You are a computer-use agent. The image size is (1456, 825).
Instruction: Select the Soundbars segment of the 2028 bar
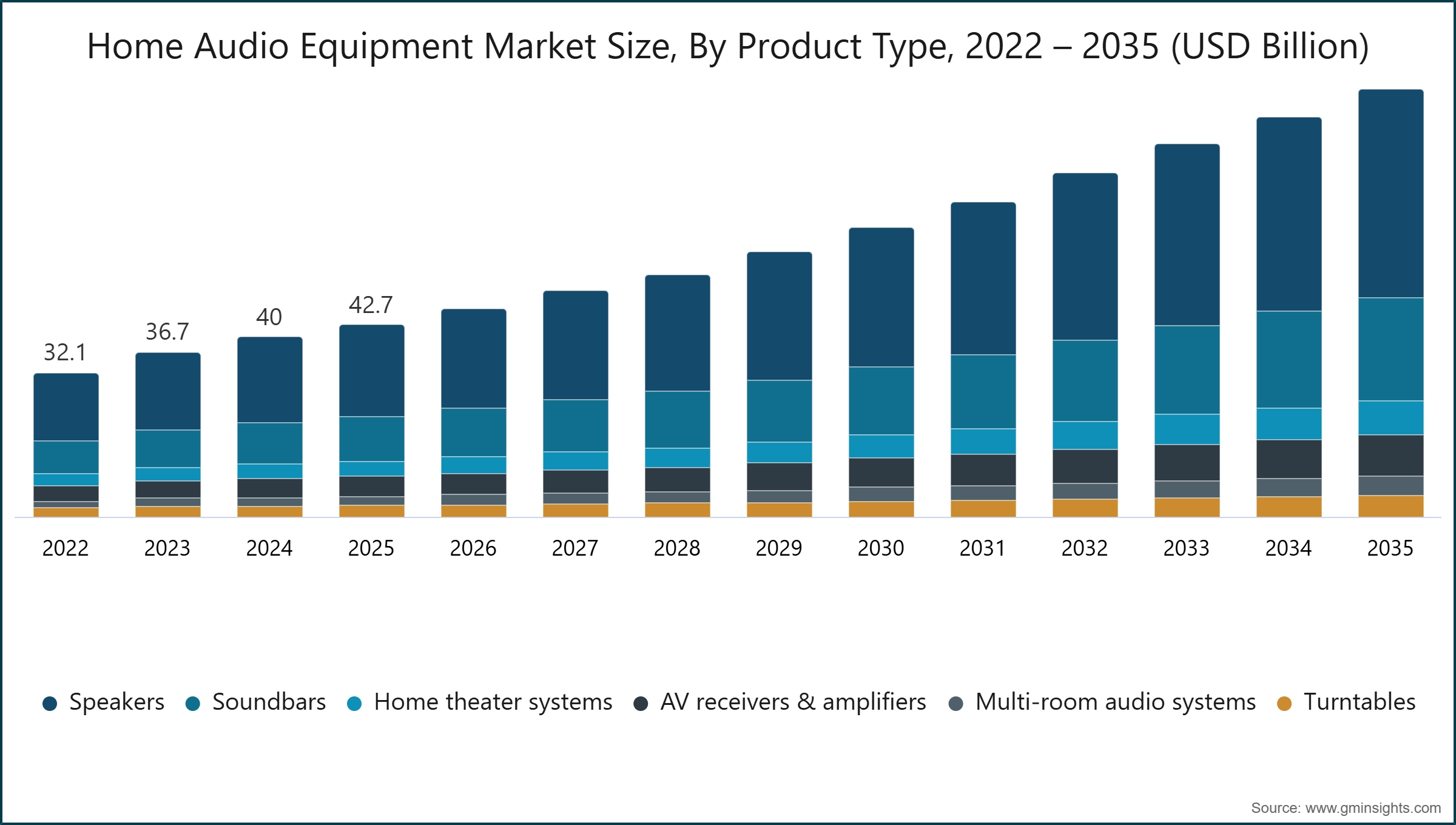pyautogui.click(x=678, y=420)
